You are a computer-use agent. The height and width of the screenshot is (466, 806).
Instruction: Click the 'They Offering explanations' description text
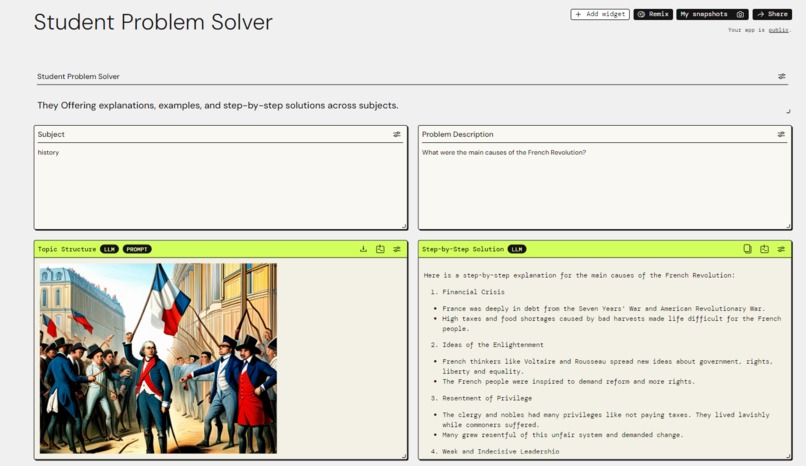[x=218, y=105]
